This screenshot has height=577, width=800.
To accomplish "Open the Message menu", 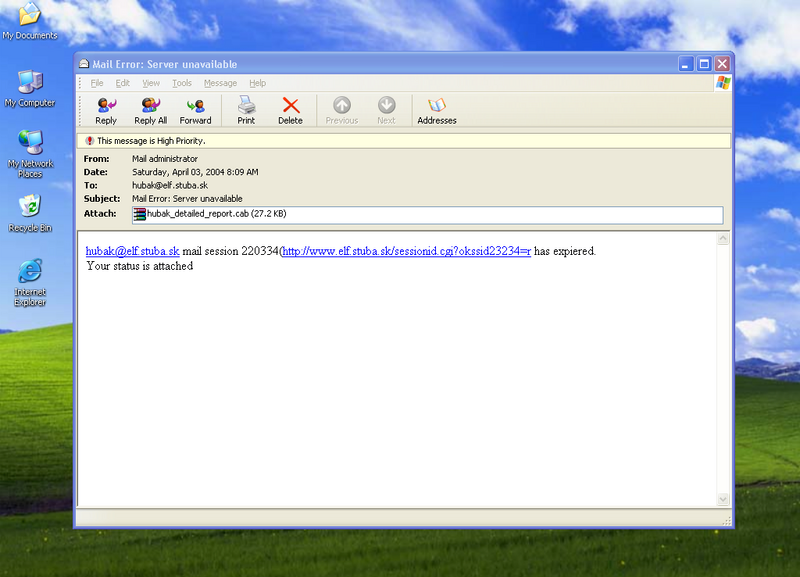I will click(220, 83).
